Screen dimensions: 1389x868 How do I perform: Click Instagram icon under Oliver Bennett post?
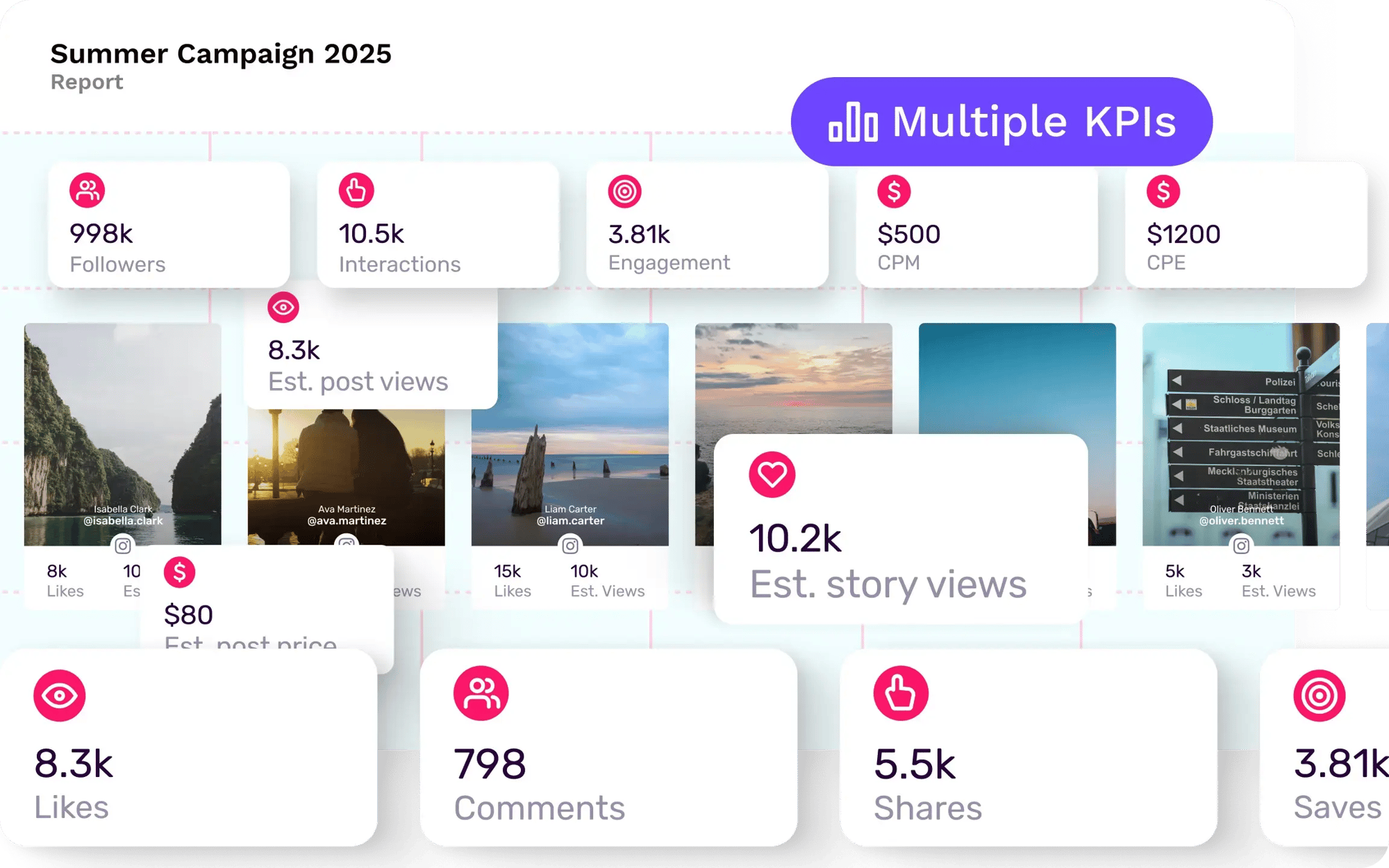pyautogui.click(x=1241, y=546)
